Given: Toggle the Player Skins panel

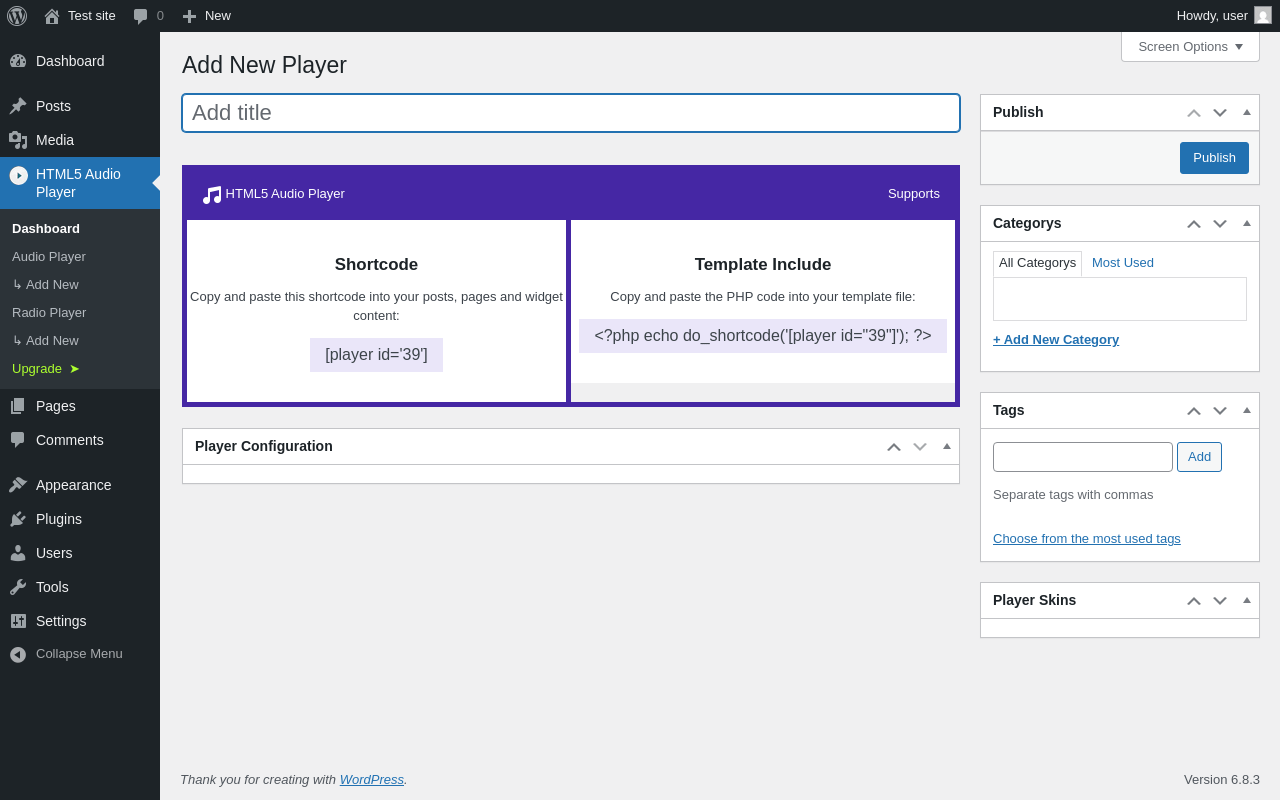Looking at the screenshot, I should click(x=1246, y=600).
